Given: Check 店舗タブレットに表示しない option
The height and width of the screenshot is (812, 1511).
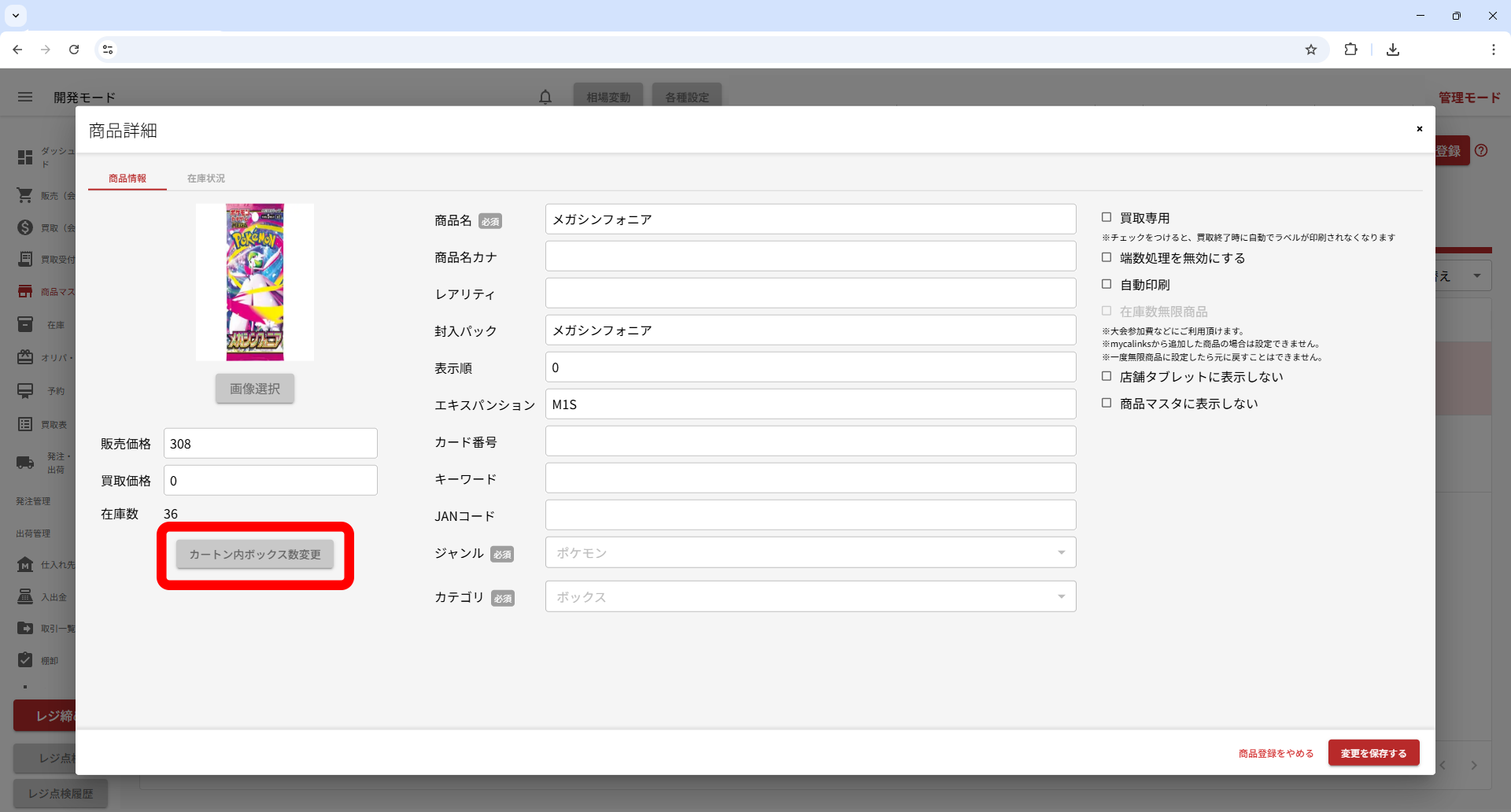Looking at the screenshot, I should click(x=1106, y=376).
